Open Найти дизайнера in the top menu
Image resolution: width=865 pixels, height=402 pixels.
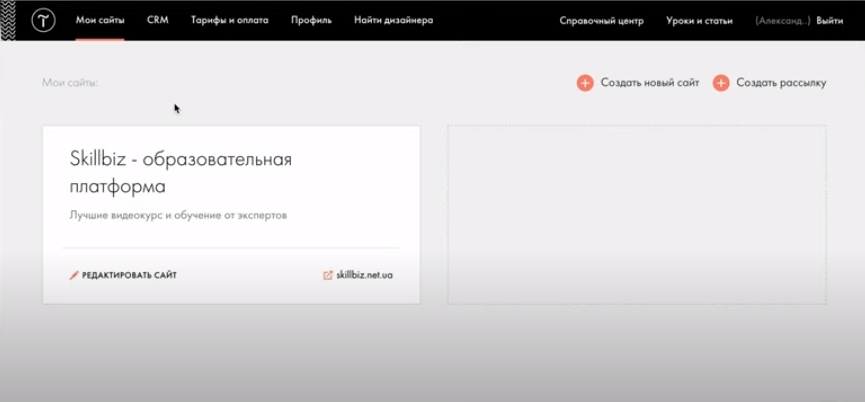pyautogui.click(x=393, y=20)
